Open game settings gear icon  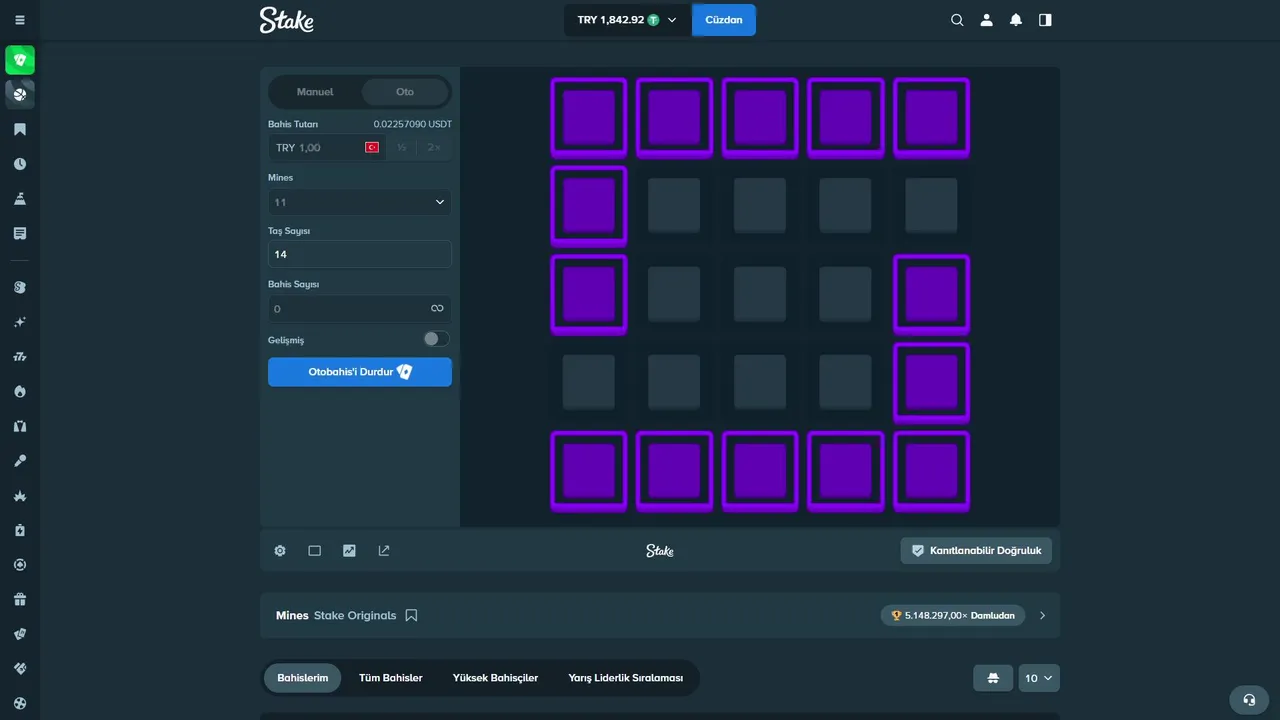(x=280, y=551)
